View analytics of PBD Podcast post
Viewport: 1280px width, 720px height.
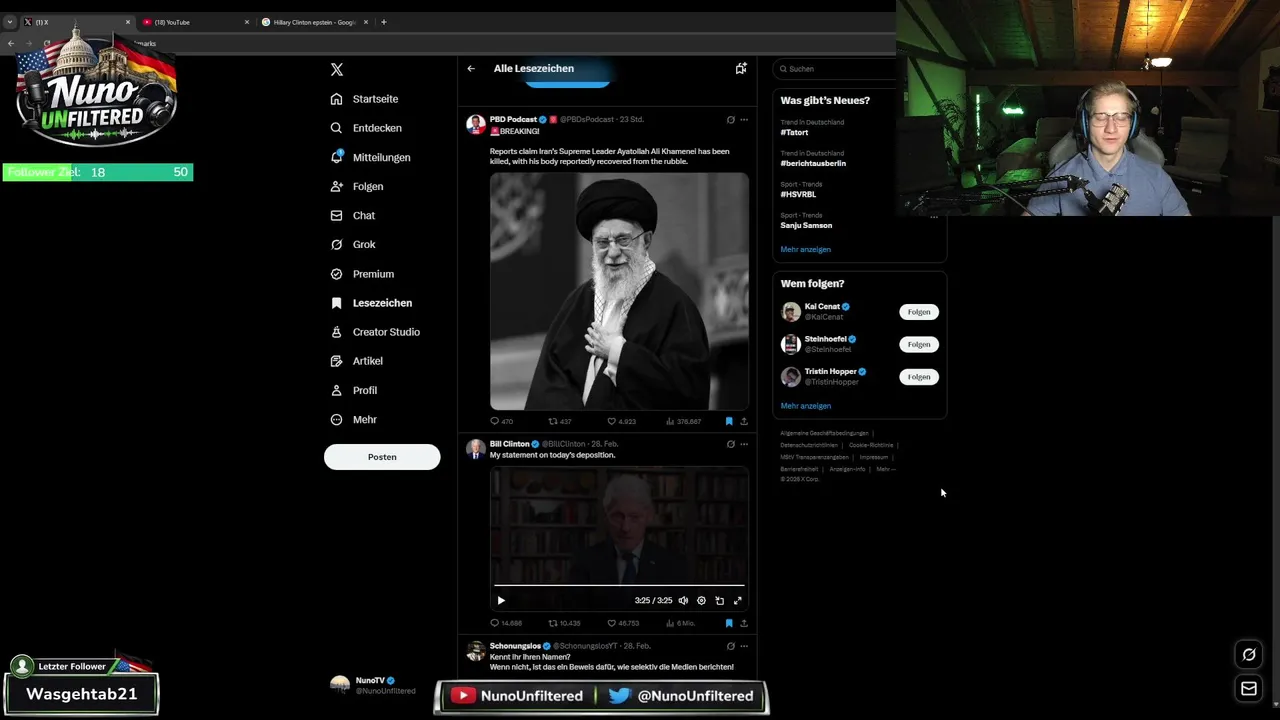pos(683,422)
